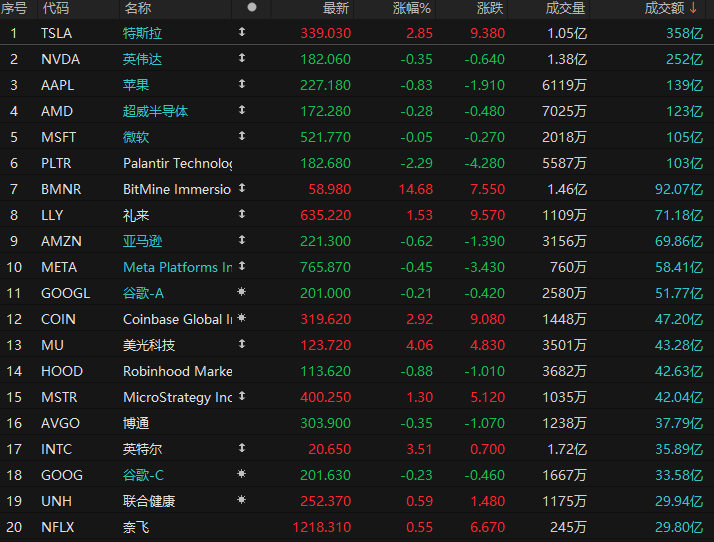Click the up-down arrow icon in TSLA row

click(x=242, y=32)
